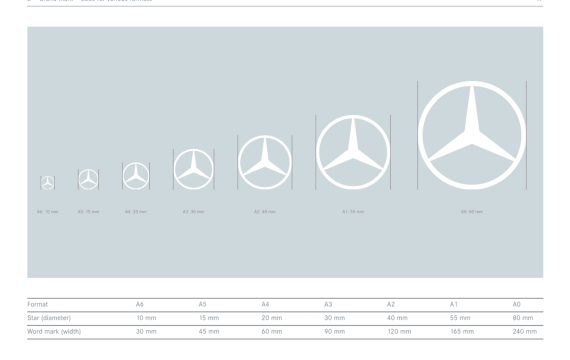Click the A4 20 mm star logo
The height and width of the screenshot is (360, 570).
136,176
